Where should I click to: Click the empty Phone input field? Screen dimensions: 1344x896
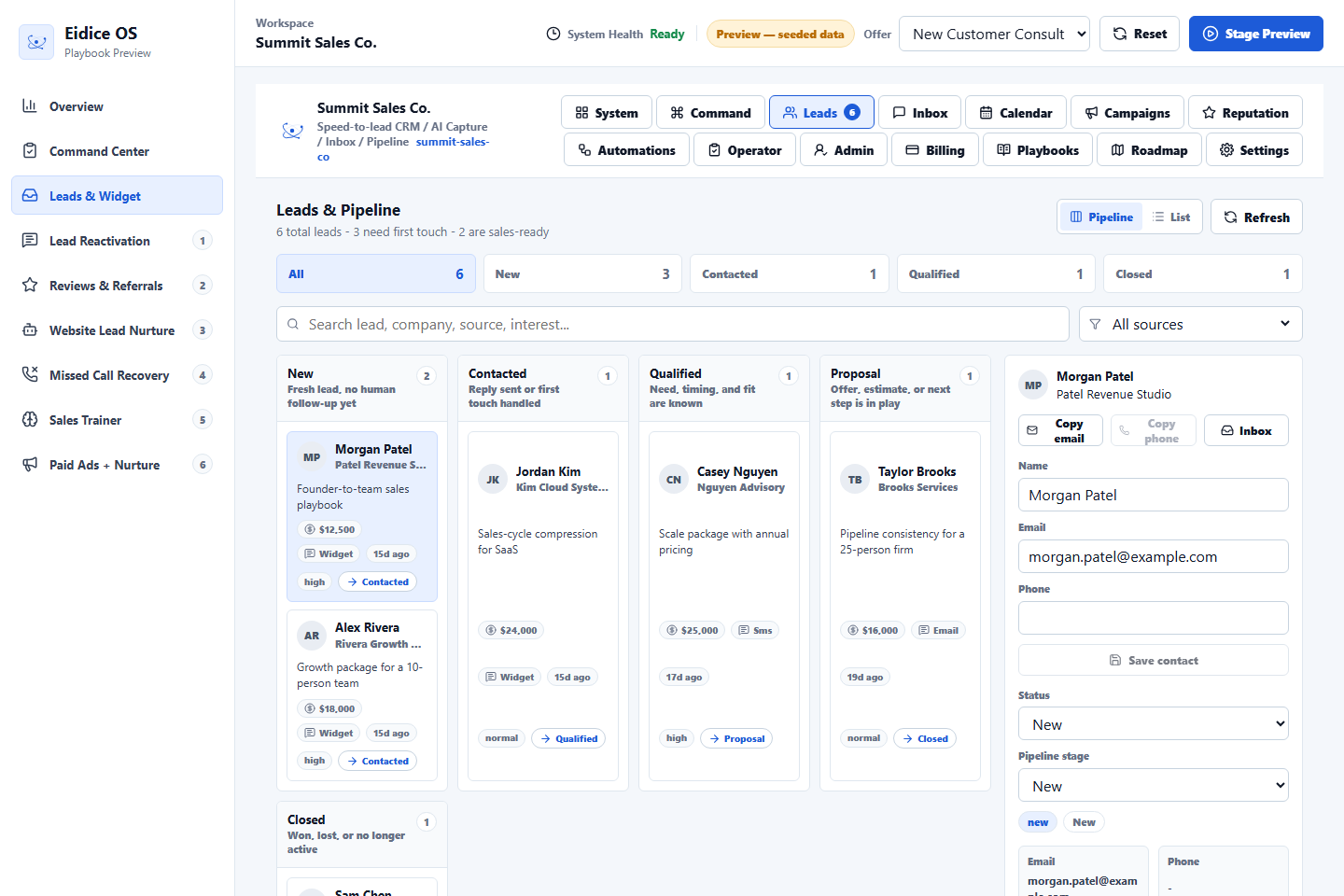coord(1154,618)
